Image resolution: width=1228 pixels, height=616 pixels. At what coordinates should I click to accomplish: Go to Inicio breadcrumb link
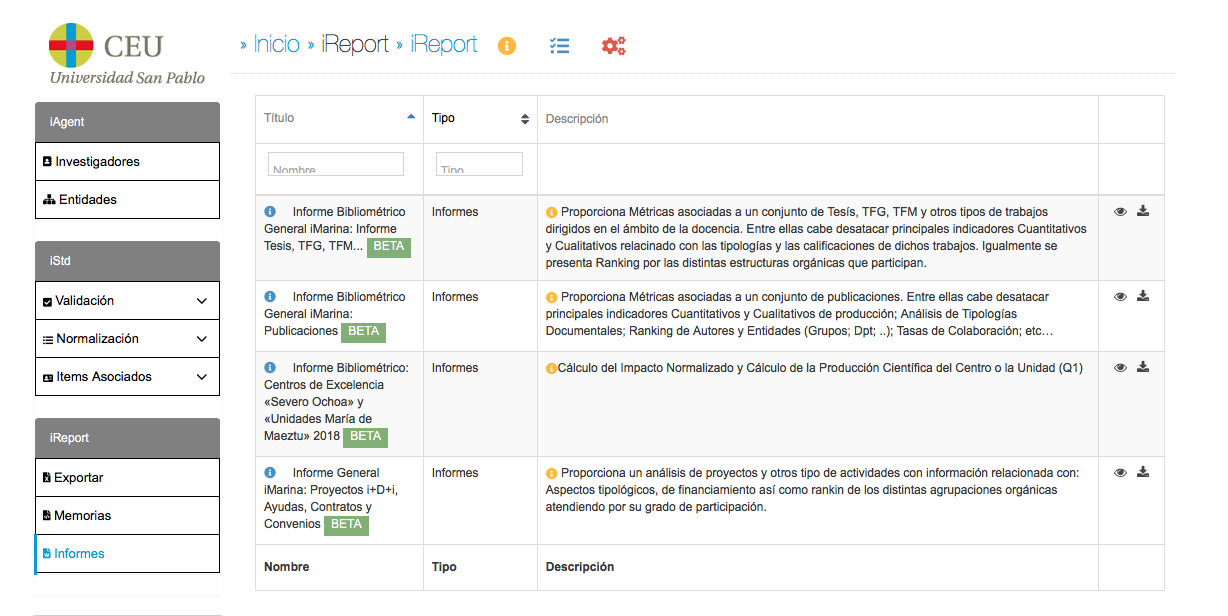276,45
